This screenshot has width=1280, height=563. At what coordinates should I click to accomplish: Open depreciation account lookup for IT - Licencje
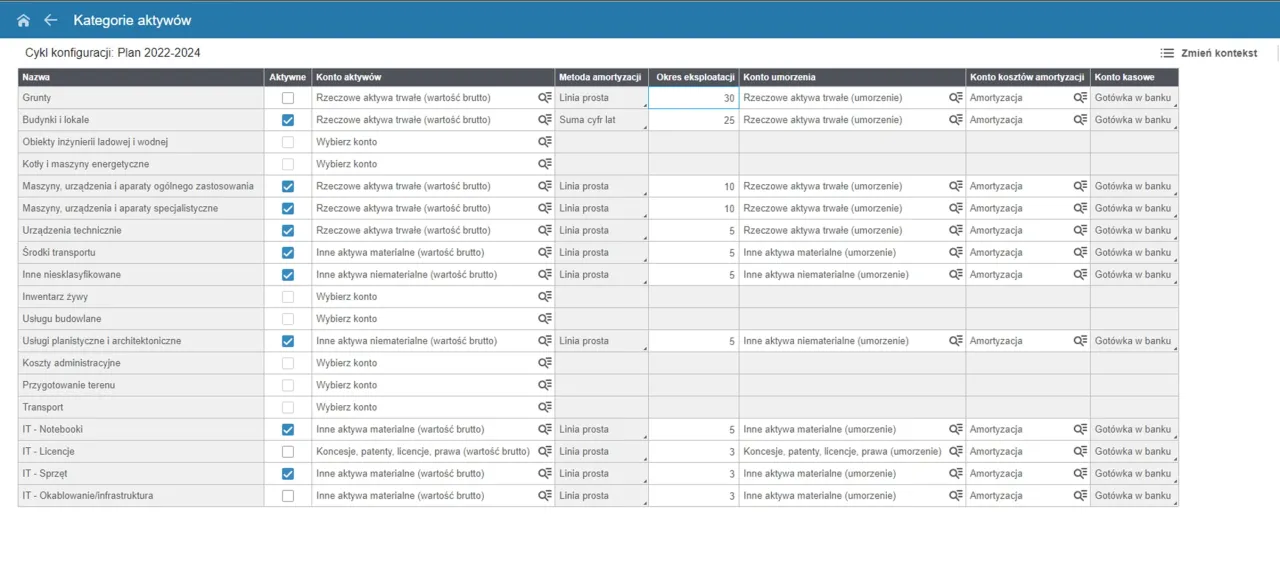pos(956,452)
